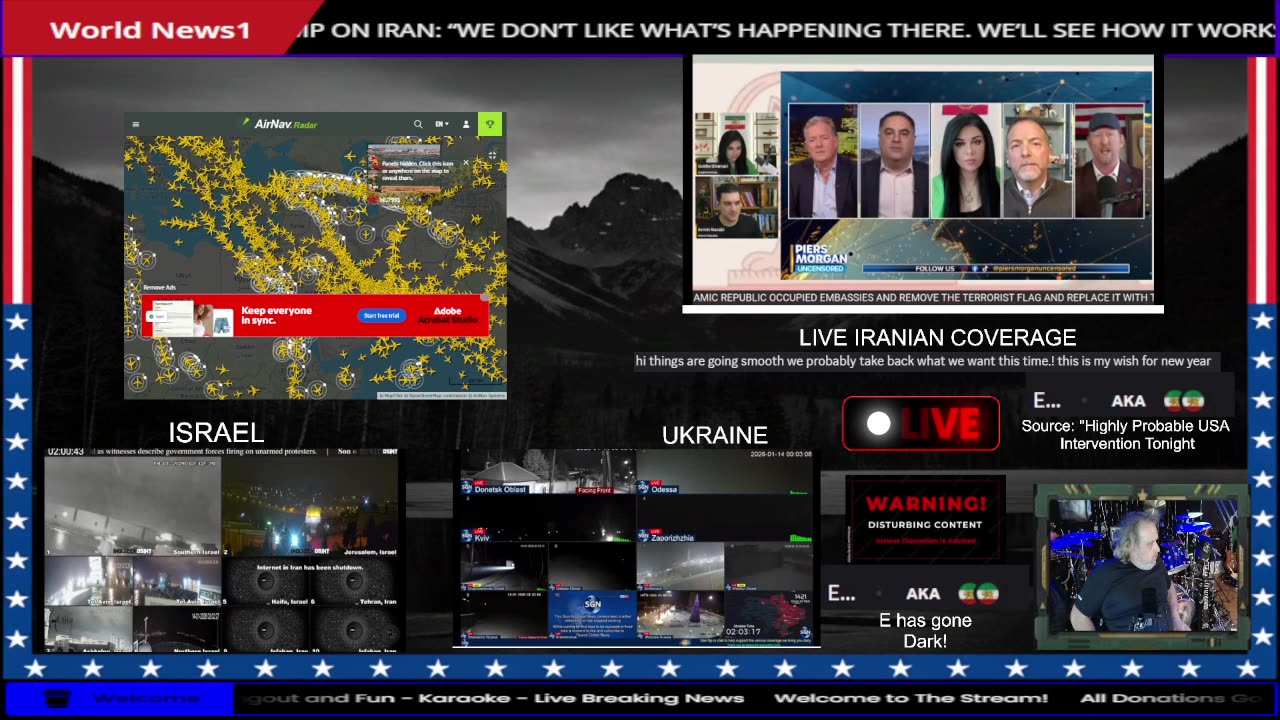Click the ad preview thumbnail with shorts image

coord(190,320)
